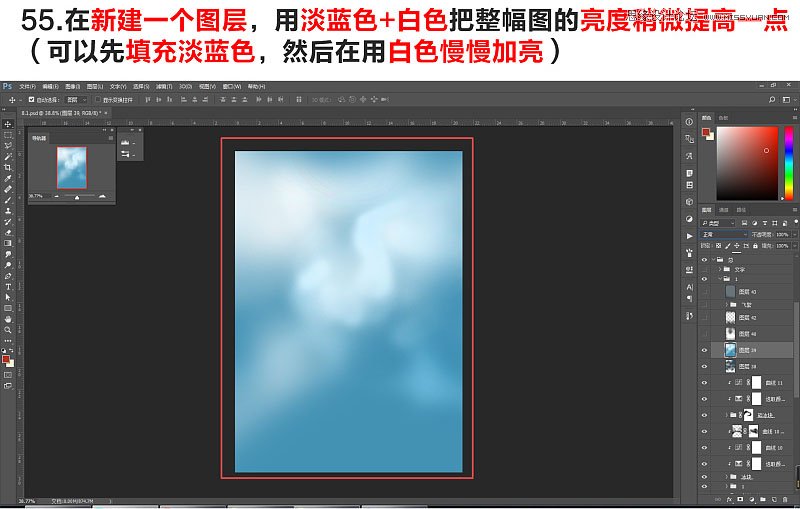The width and height of the screenshot is (800, 509).
Task: Expand the 文字 layer group
Action: click(x=720, y=269)
